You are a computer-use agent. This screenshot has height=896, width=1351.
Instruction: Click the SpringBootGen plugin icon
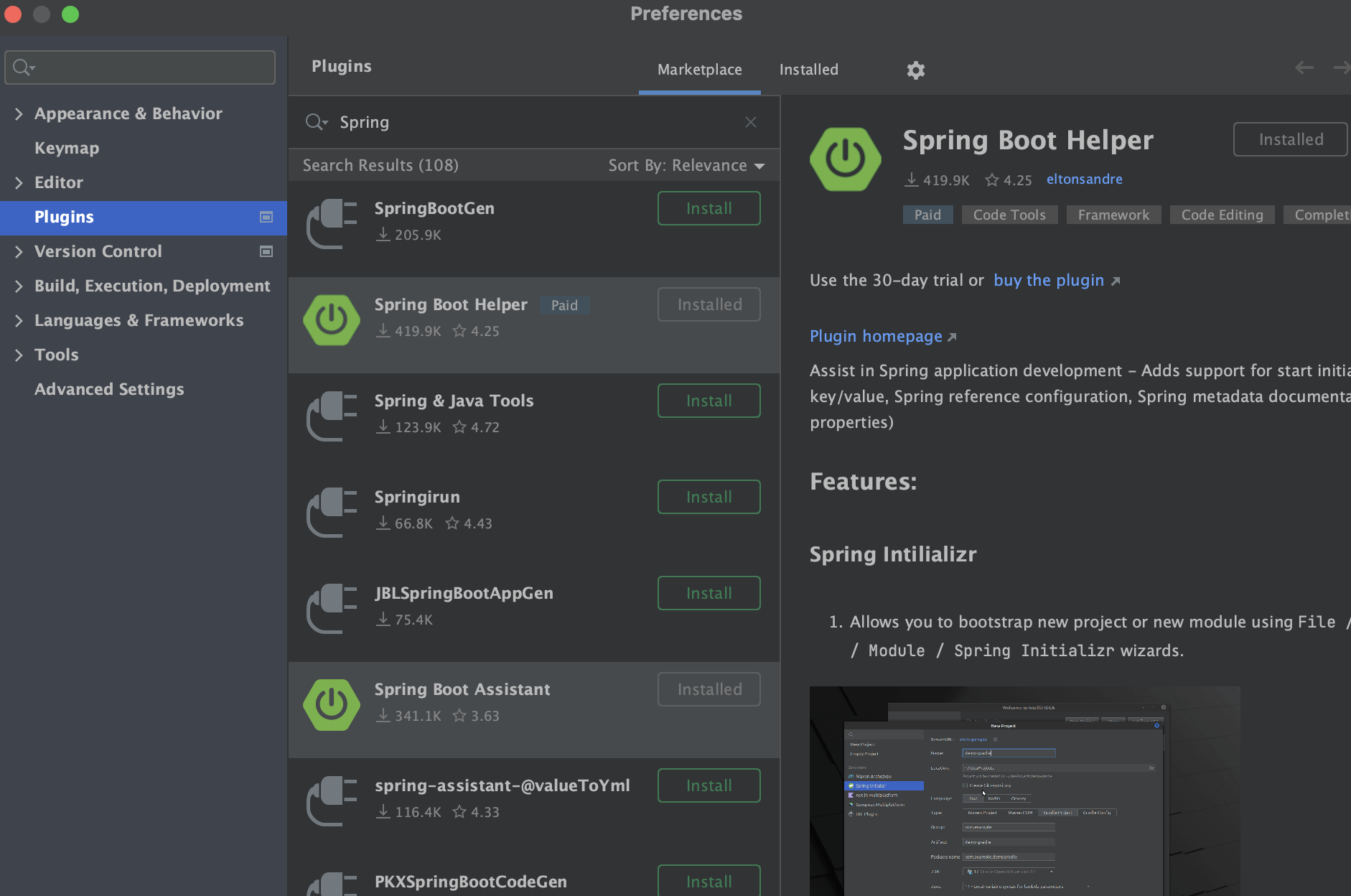tap(332, 224)
